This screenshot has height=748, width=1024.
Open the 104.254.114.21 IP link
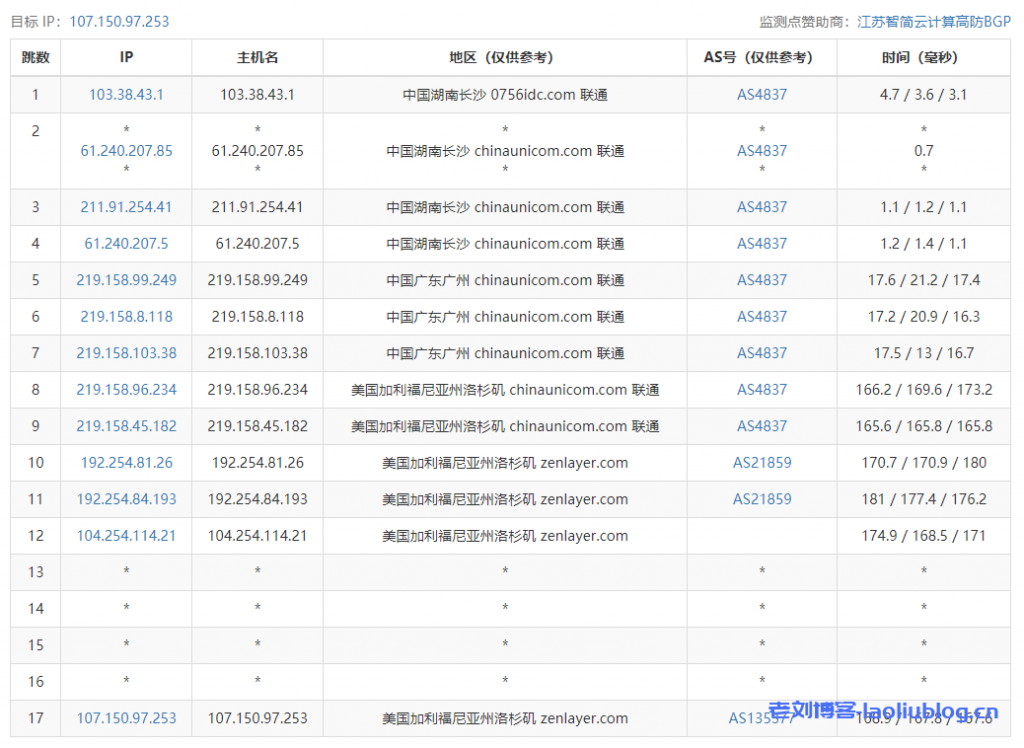tap(126, 536)
